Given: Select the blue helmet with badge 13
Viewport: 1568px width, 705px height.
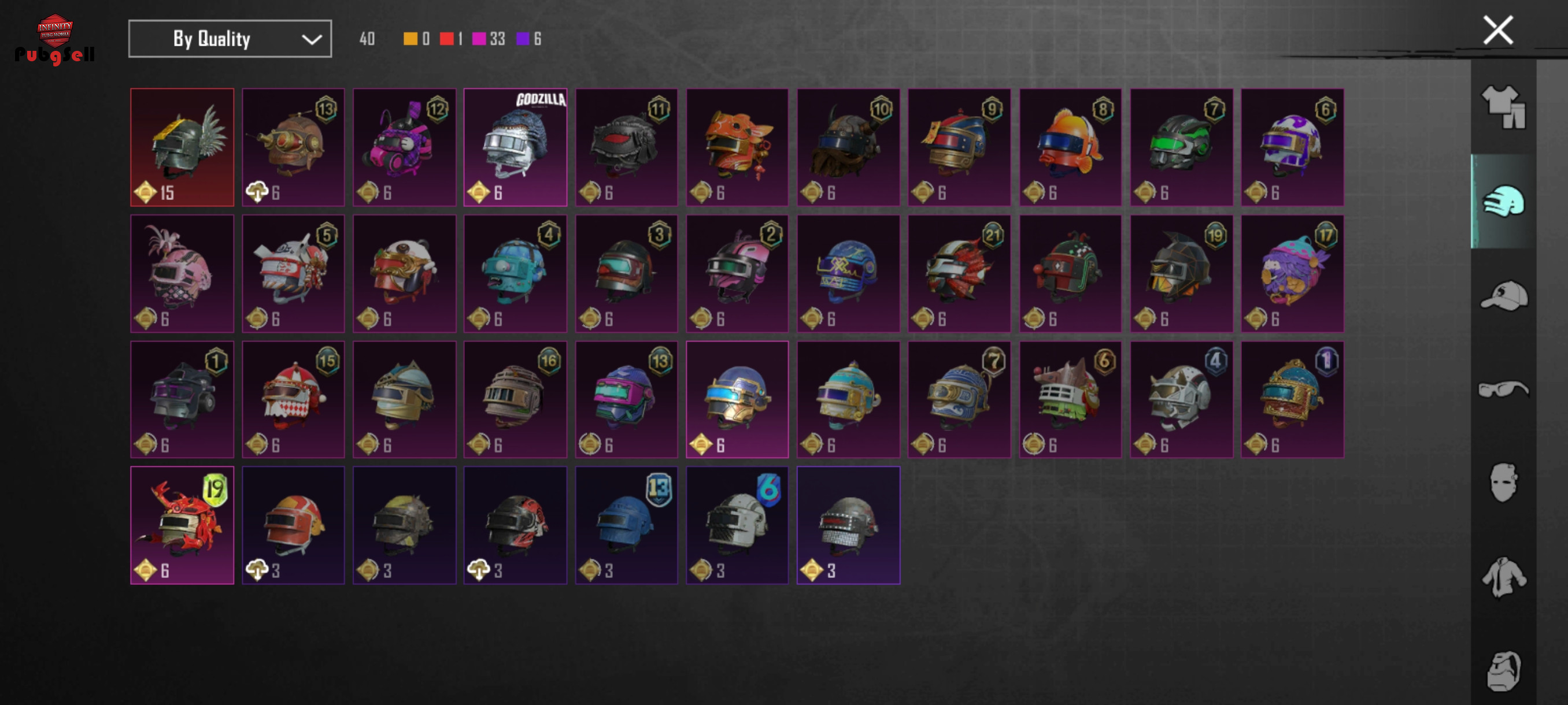Looking at the screenshot, I should (x=626, y=525).
